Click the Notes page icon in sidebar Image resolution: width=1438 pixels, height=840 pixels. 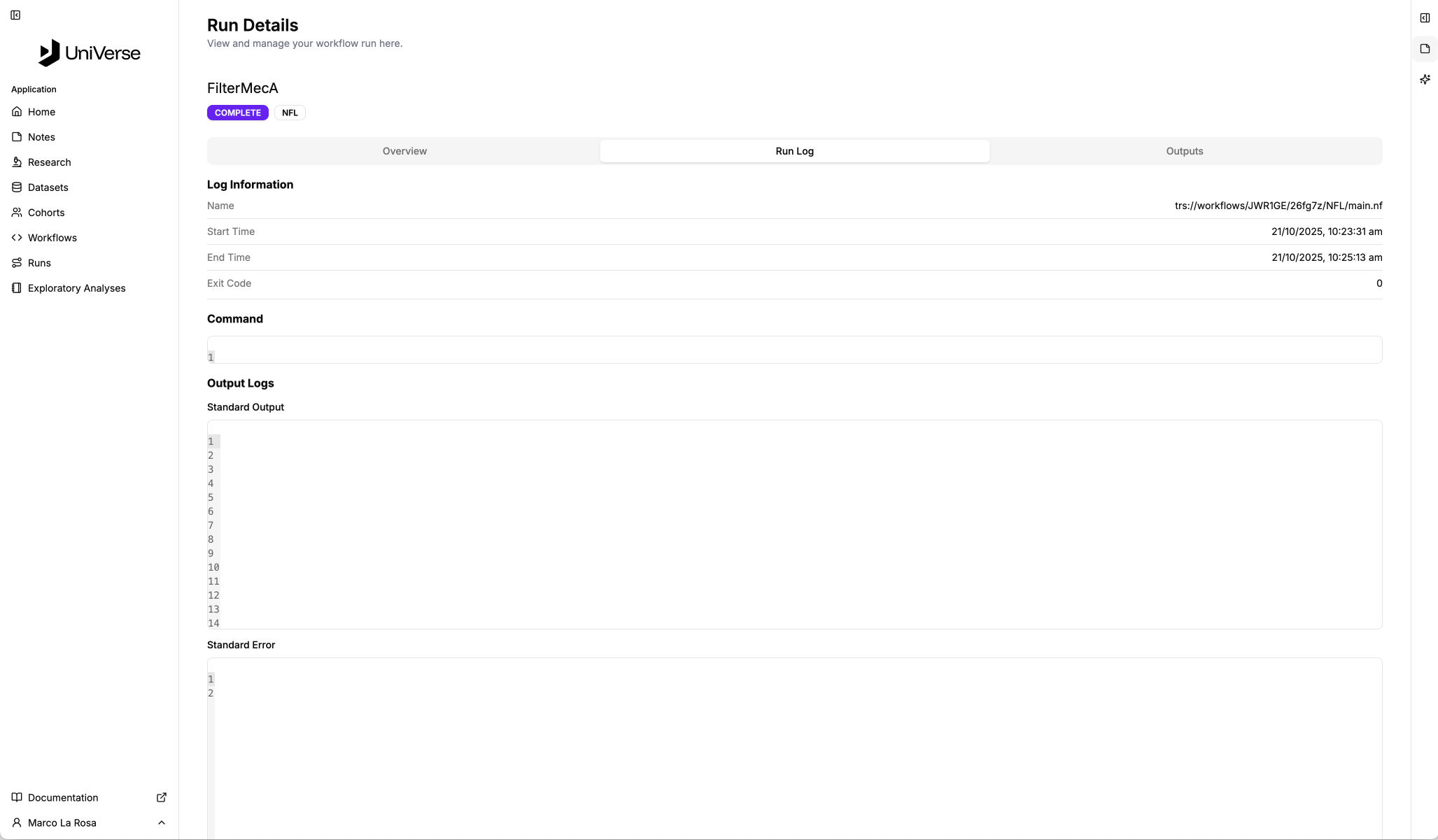tap(17, 137)
